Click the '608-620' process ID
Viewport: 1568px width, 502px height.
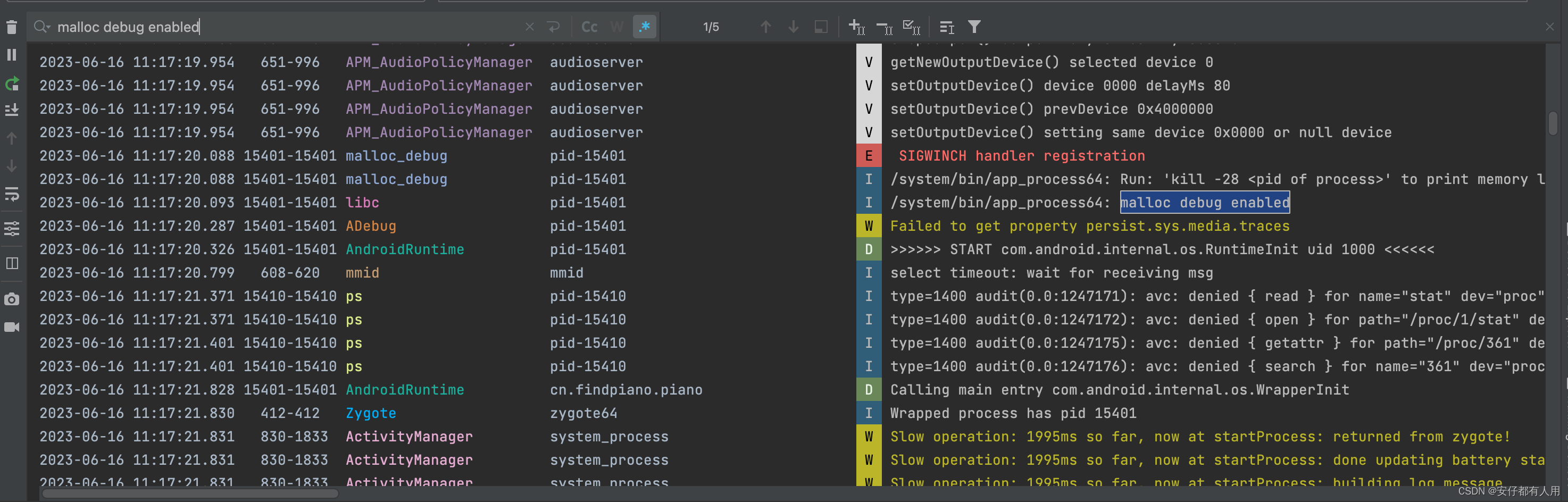(x=290, y=273)
